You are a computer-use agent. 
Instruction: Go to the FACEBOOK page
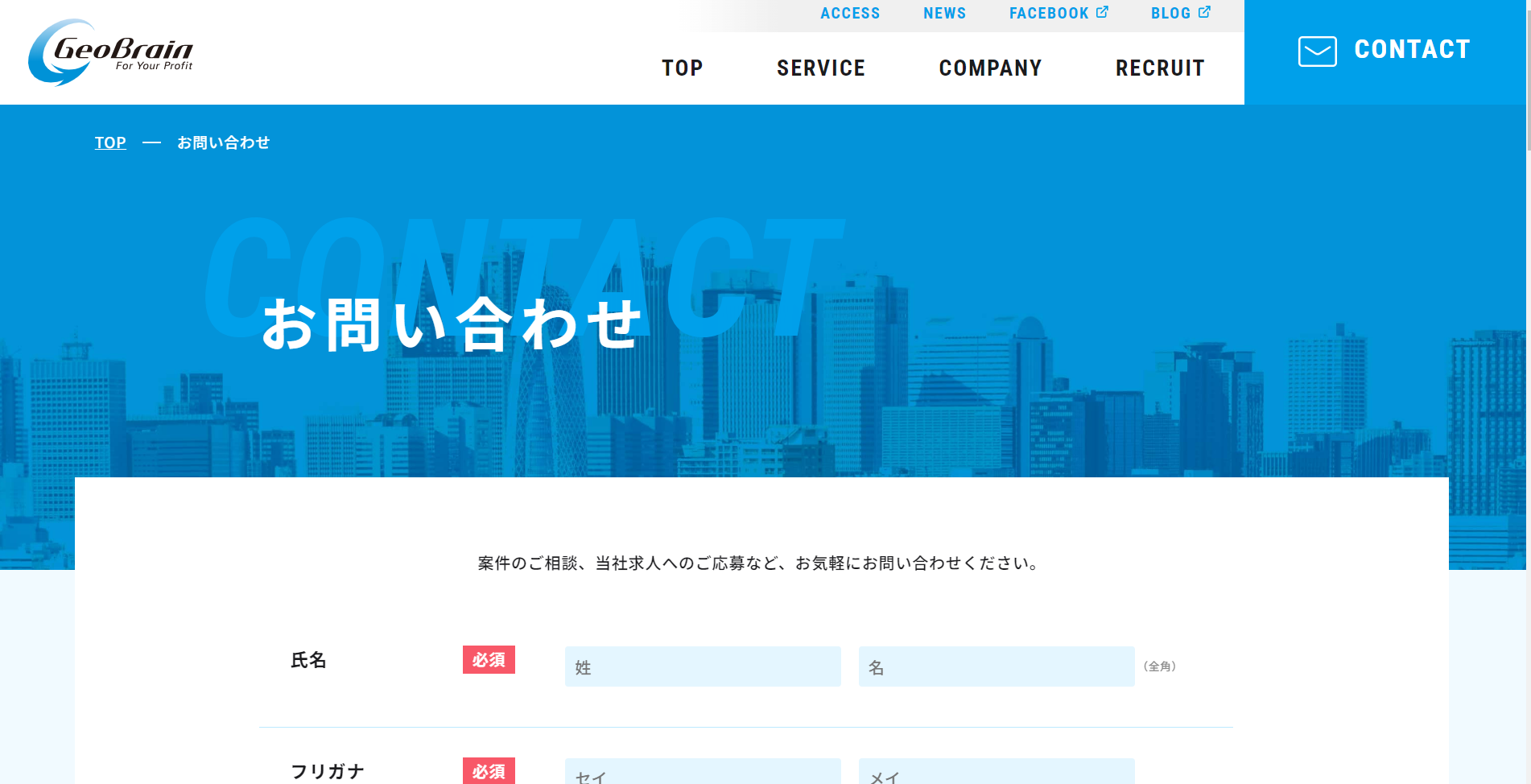pos(1048,14)
